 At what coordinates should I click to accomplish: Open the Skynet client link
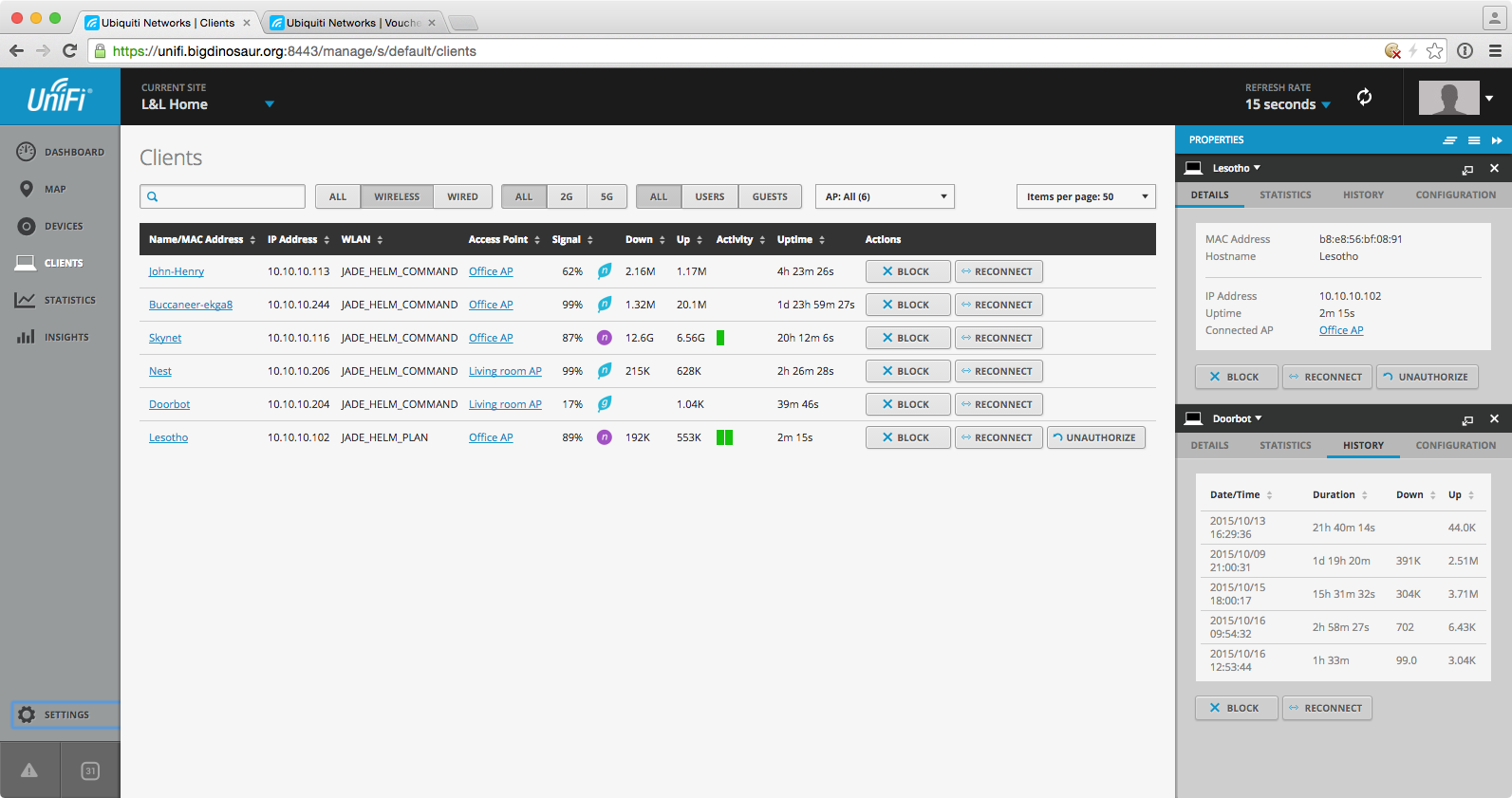coord(165,338)
